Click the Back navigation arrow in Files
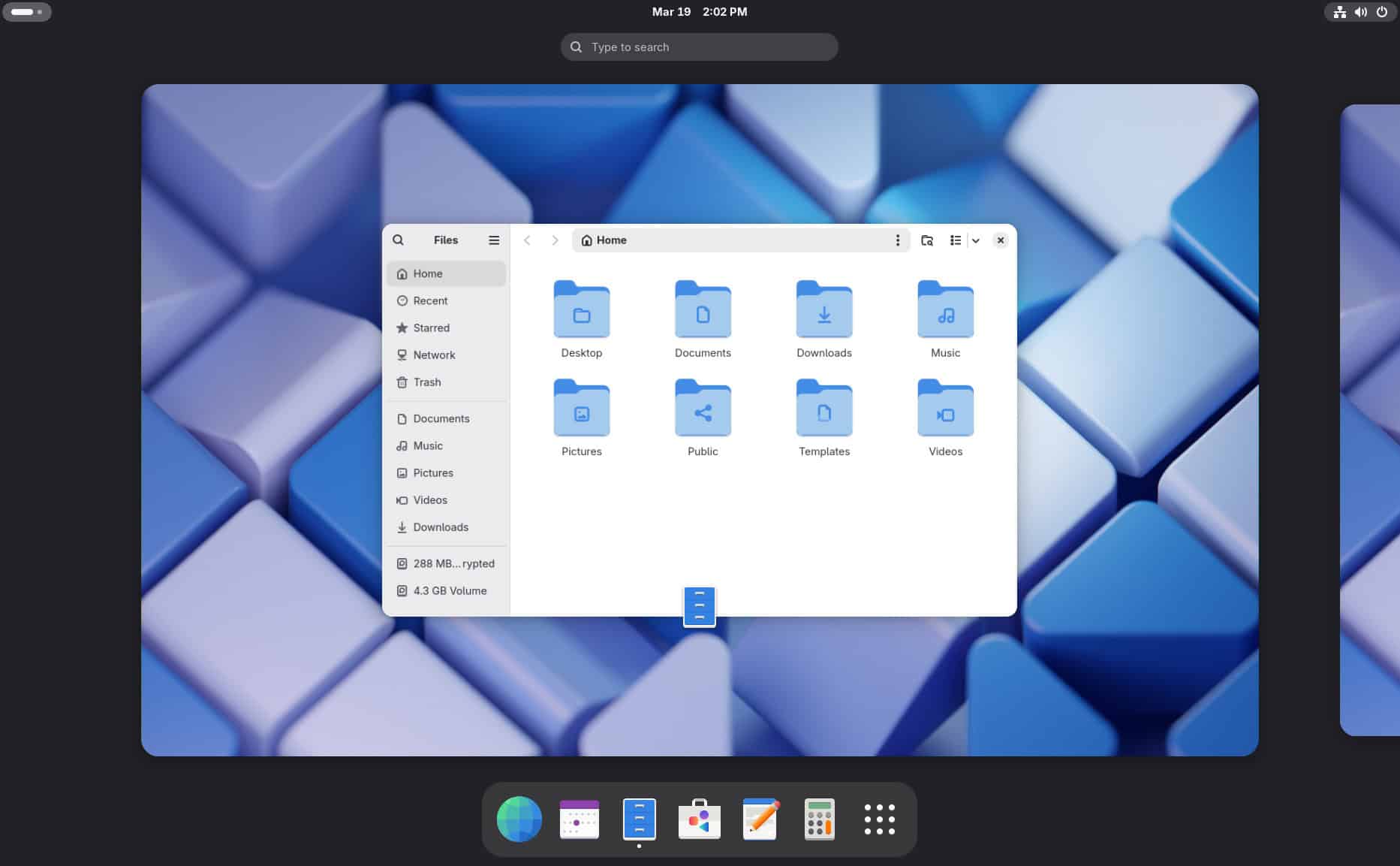Screen dimensions: 1400x866 click(528, 240)
